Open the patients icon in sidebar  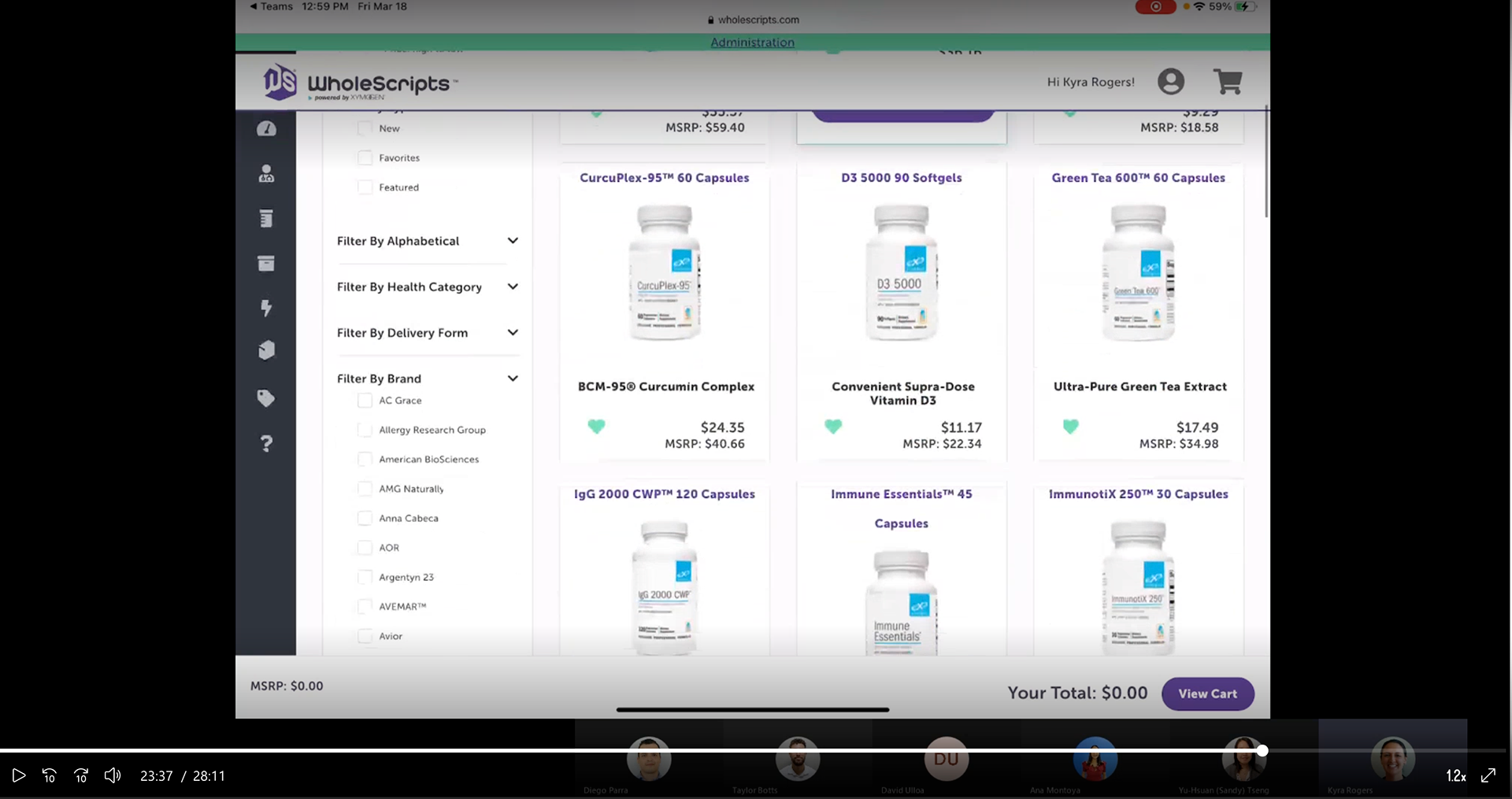(266, 173)
